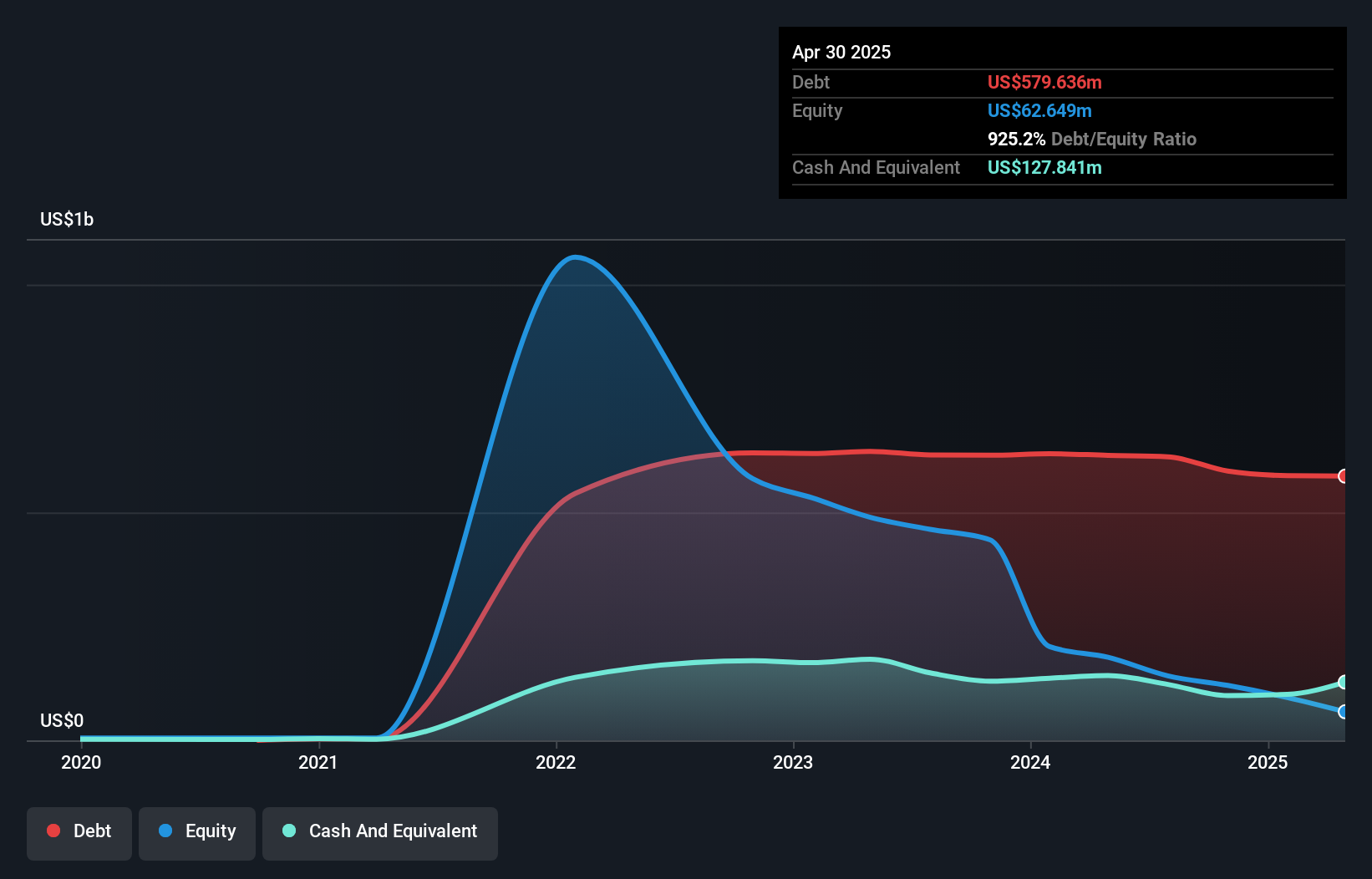Click the red Debt legend dot
1372x879 pixels.
[x=52, y=831]
